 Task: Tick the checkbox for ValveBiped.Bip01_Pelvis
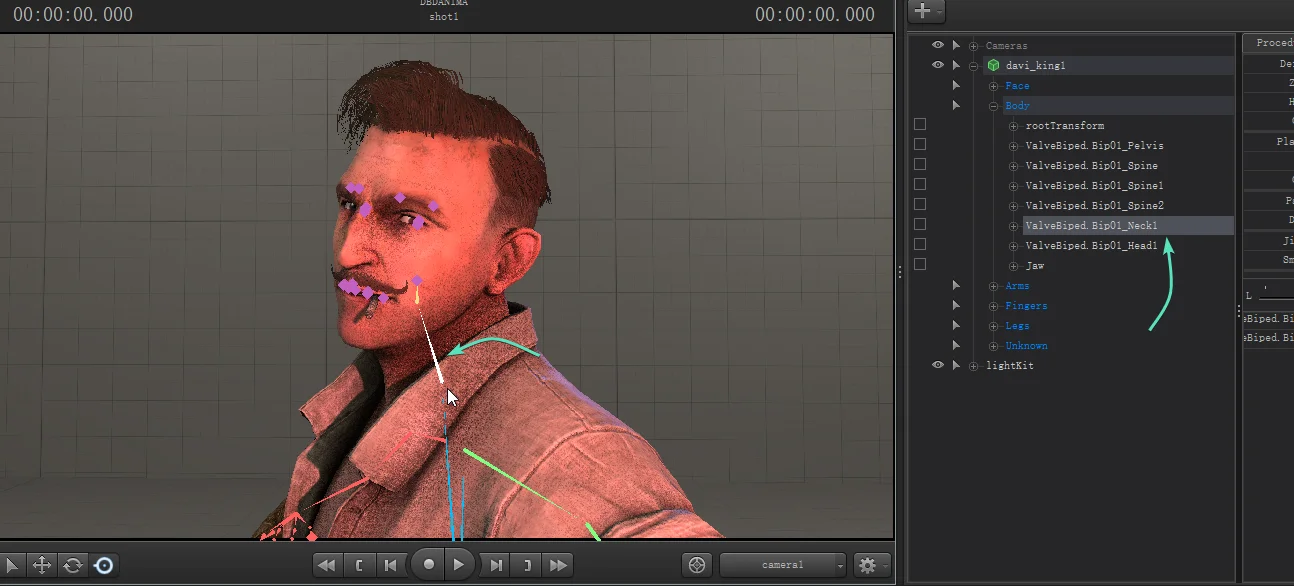[920, 144]
